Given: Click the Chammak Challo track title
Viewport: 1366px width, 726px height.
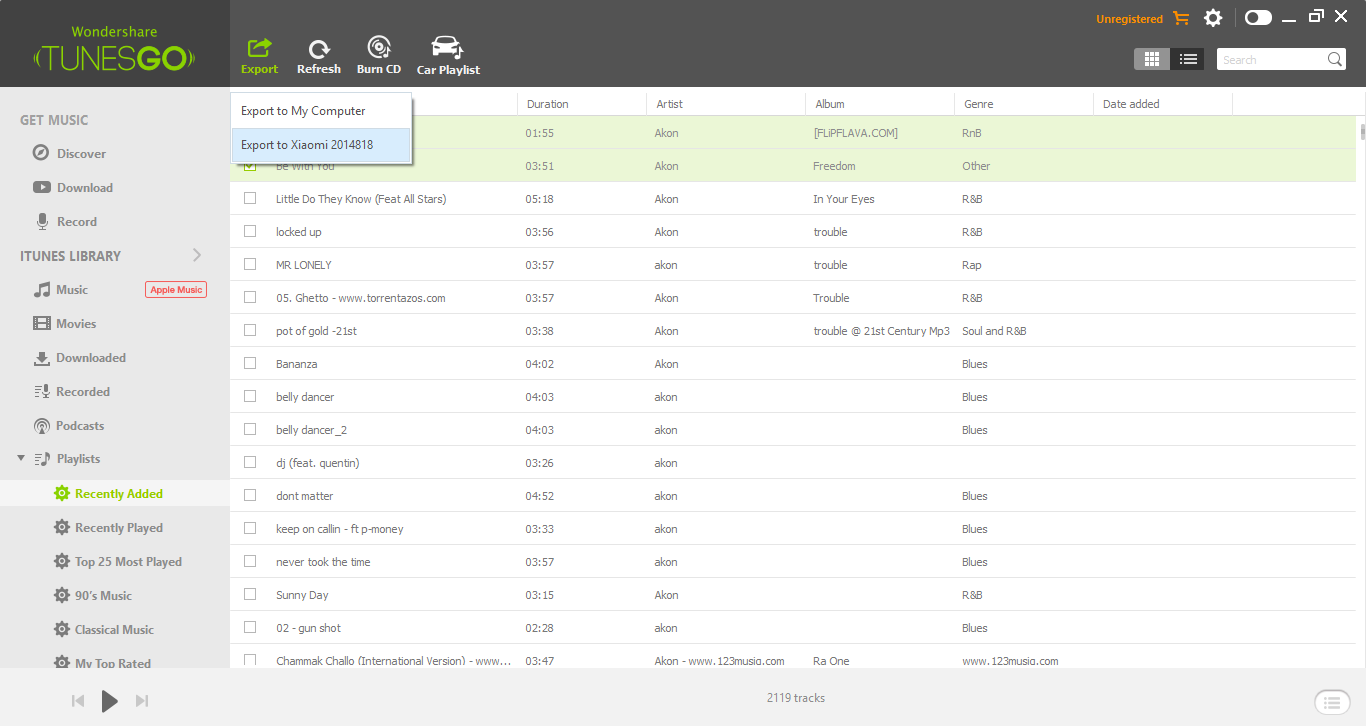Looking at the screenshot, I should pyautogui.click(x=394, y=661).
